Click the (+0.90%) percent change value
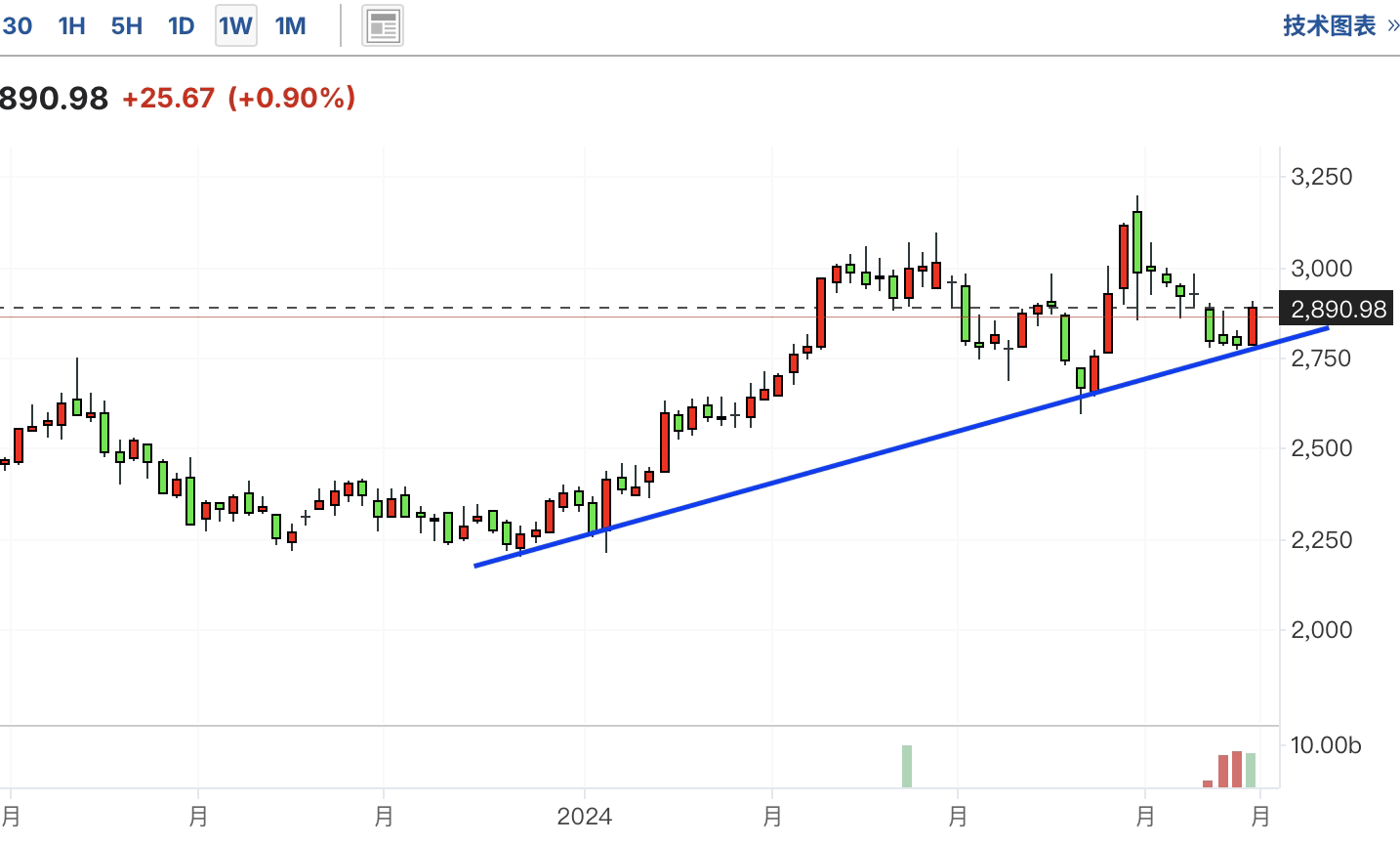 [292, 98]
